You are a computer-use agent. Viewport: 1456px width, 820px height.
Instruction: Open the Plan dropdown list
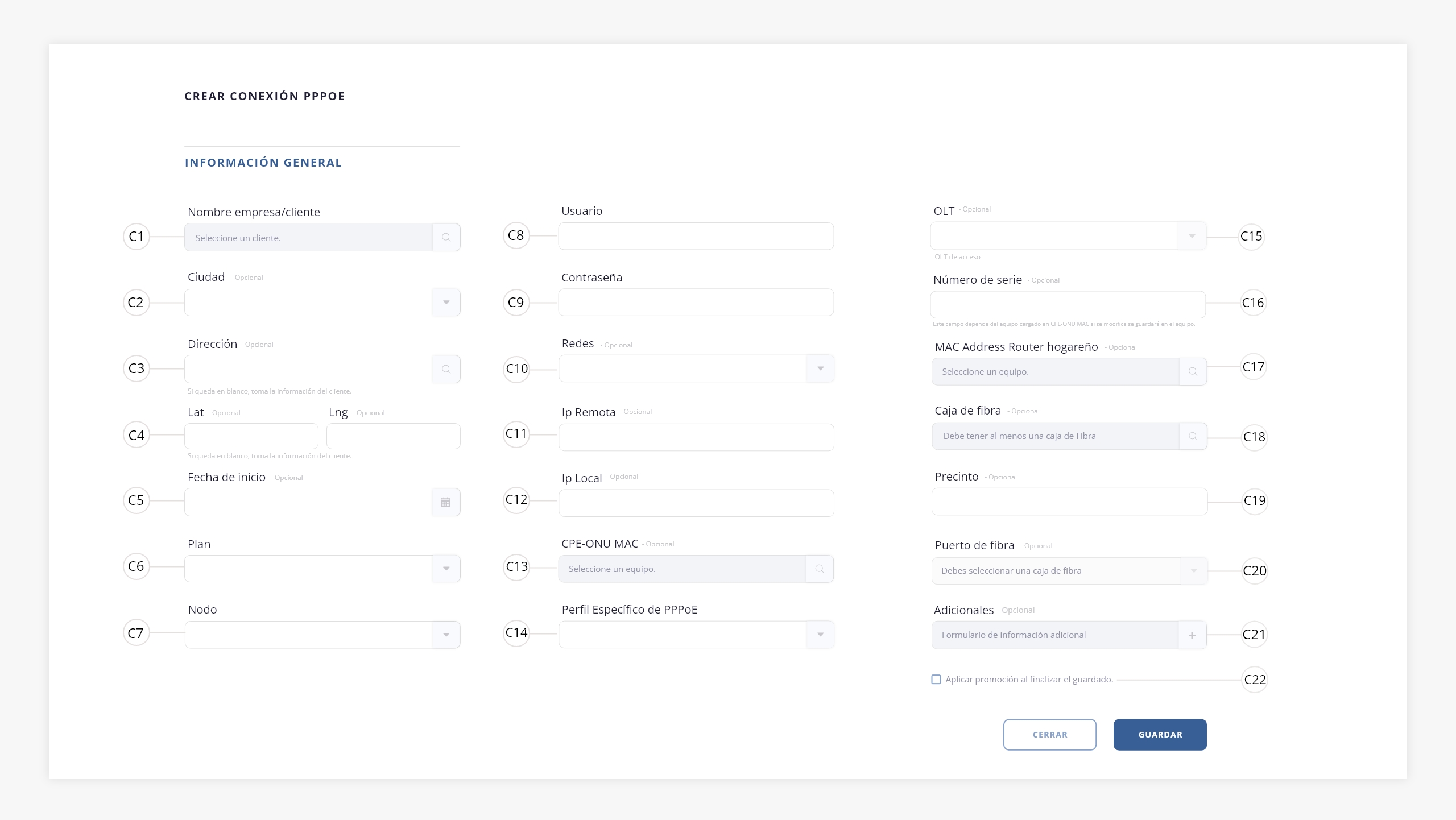pos(446,569)
